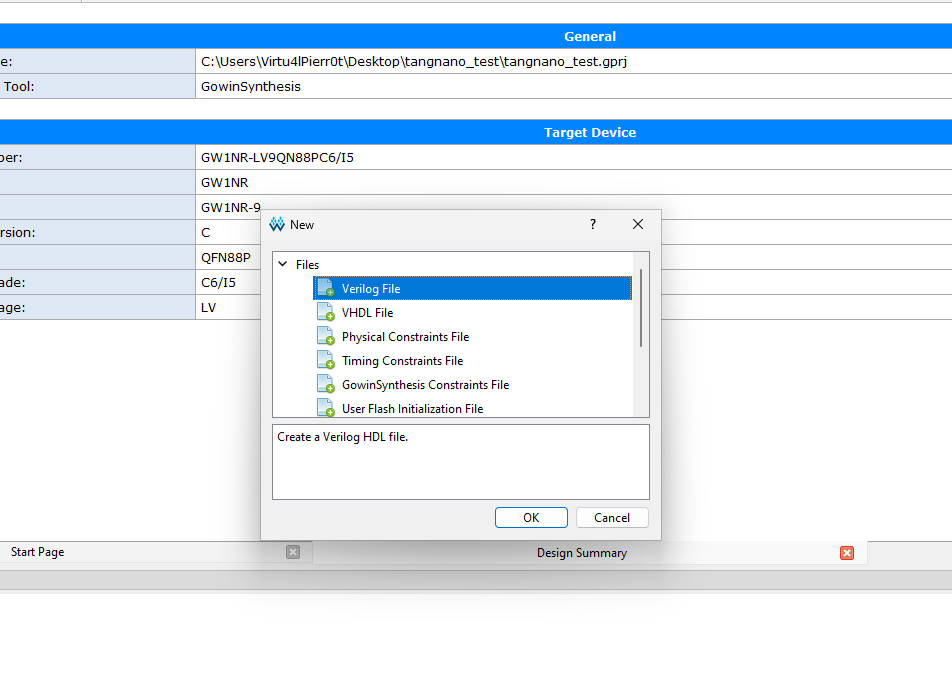
Task: Choose GowinSynthesis Constraints File in the list
Action: click(x=425, y=385)
